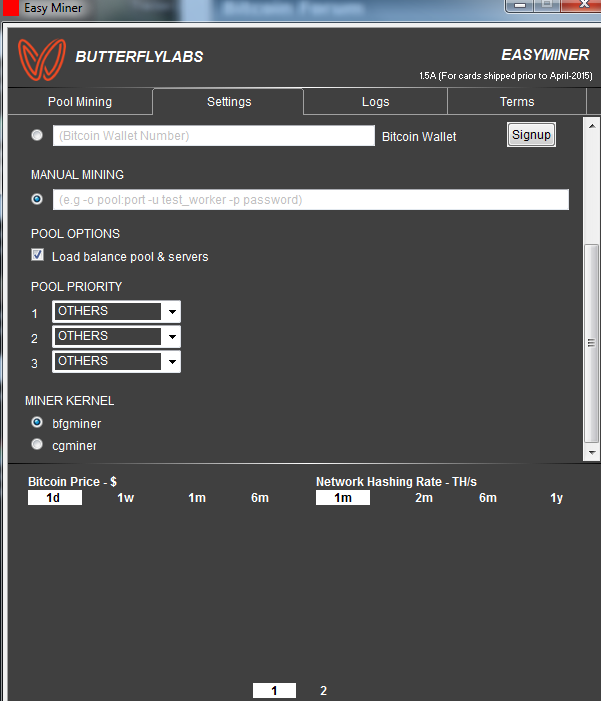Open pool priority 1 dropdown

(x=117, y=312)
